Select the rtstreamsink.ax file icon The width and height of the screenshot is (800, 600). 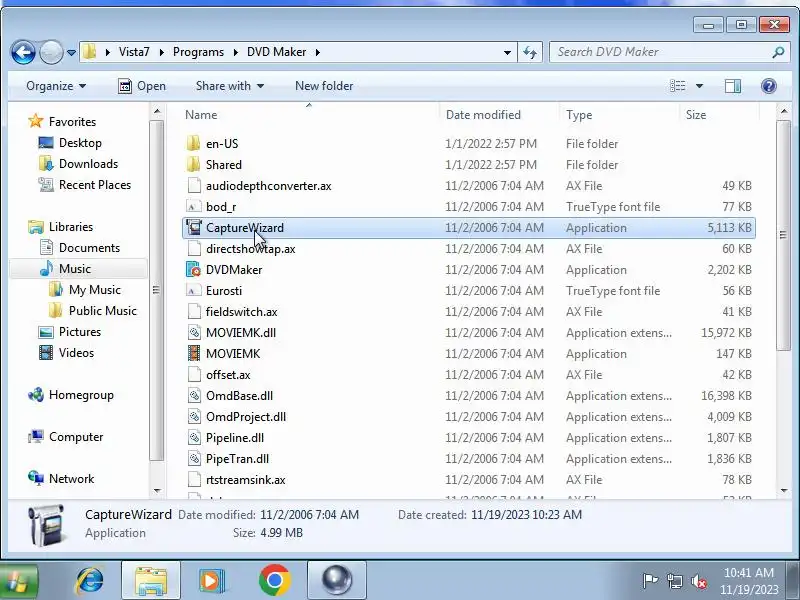(194, 479)
